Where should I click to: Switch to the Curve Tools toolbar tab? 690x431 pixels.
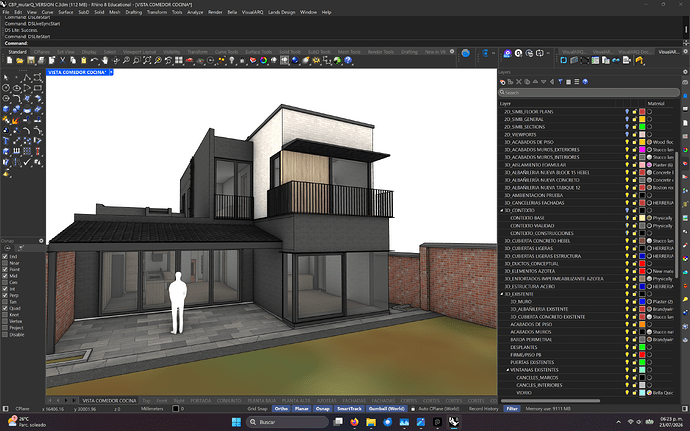pos(226,52)
